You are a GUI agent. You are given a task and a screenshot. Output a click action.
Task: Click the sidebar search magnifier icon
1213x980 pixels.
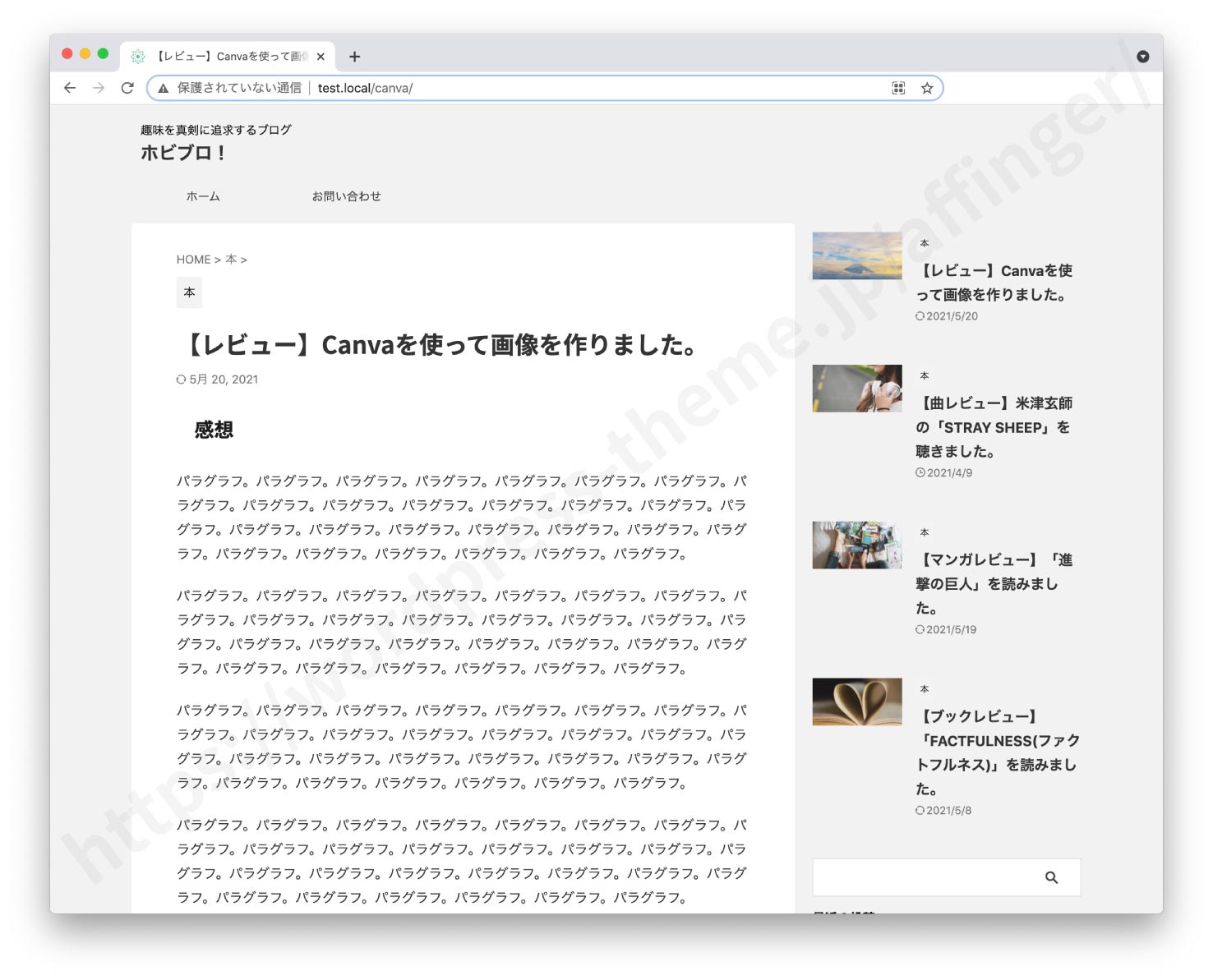1051,877
